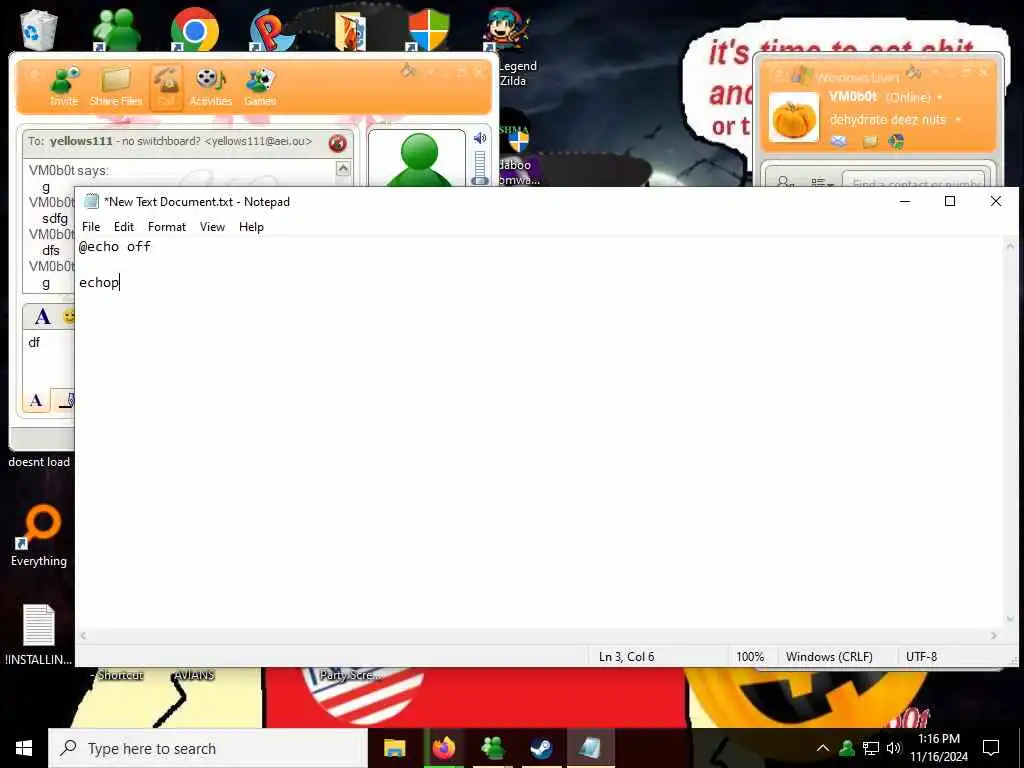Open Games in the chat toolbar

tap(260, 86)
